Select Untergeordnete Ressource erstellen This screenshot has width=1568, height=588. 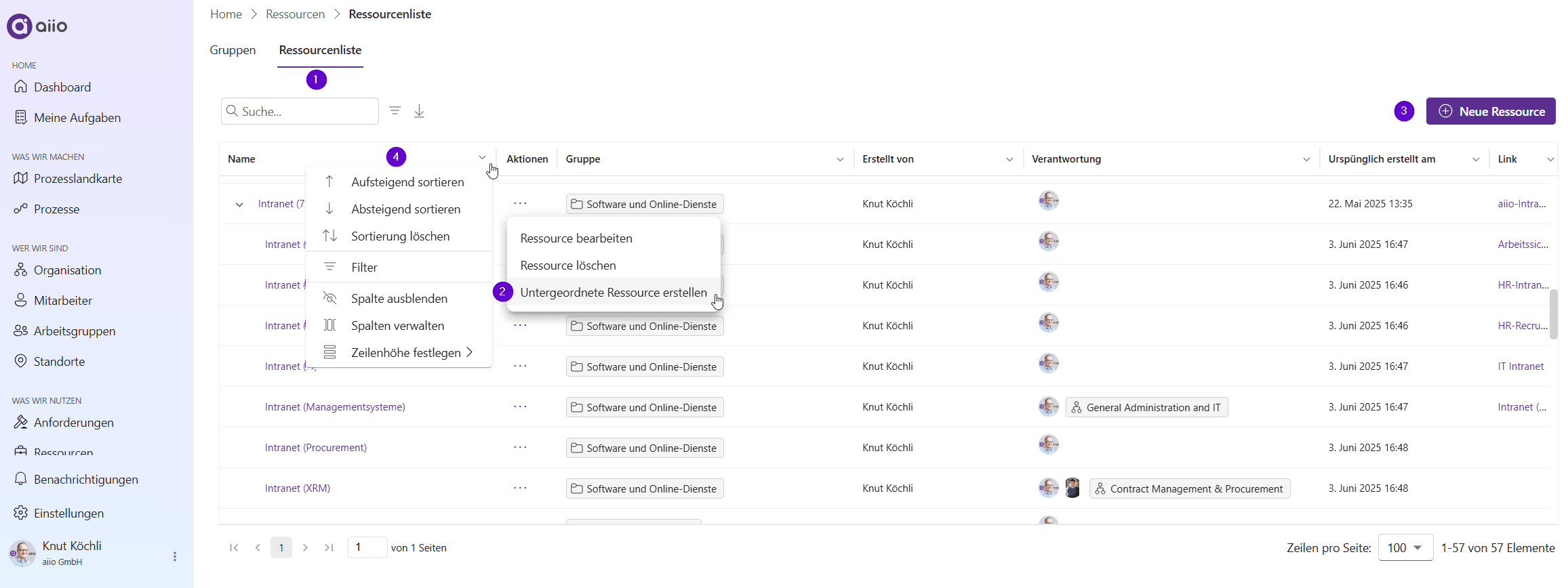[x=614, y=292]
